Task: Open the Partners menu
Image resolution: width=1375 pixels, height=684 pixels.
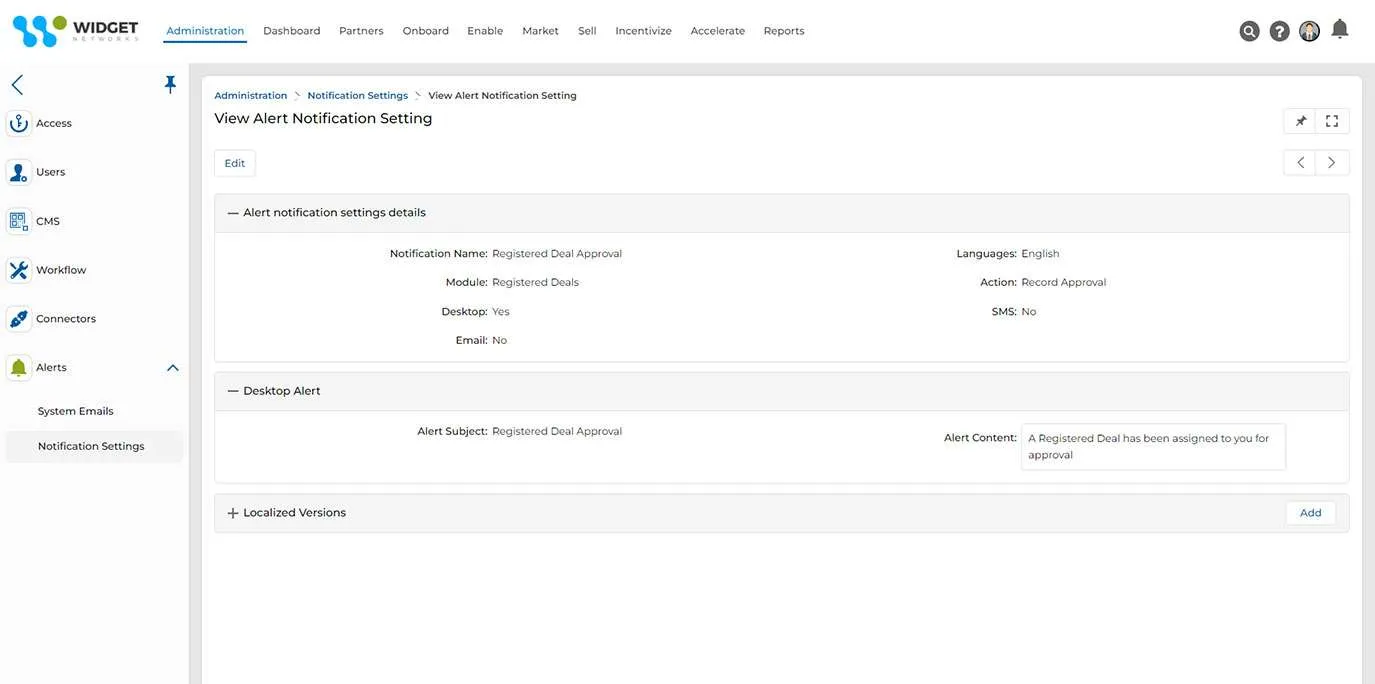Action: pos(361,31)
